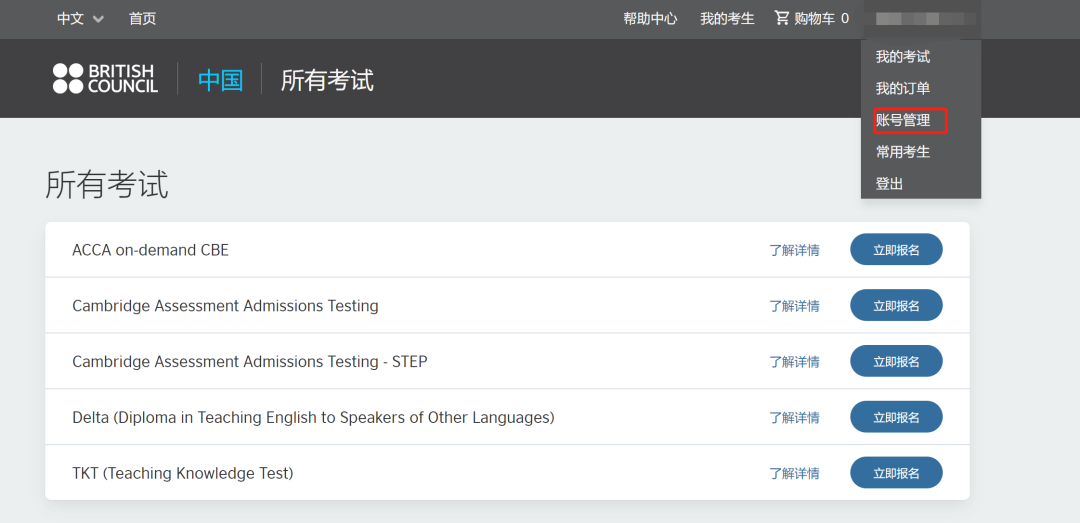Viewport: 1080px width, 523px height.
Task: Click 立即报名 for ACCA on-demand CBE
Action: pyautogui.click(x=896, y=249)
